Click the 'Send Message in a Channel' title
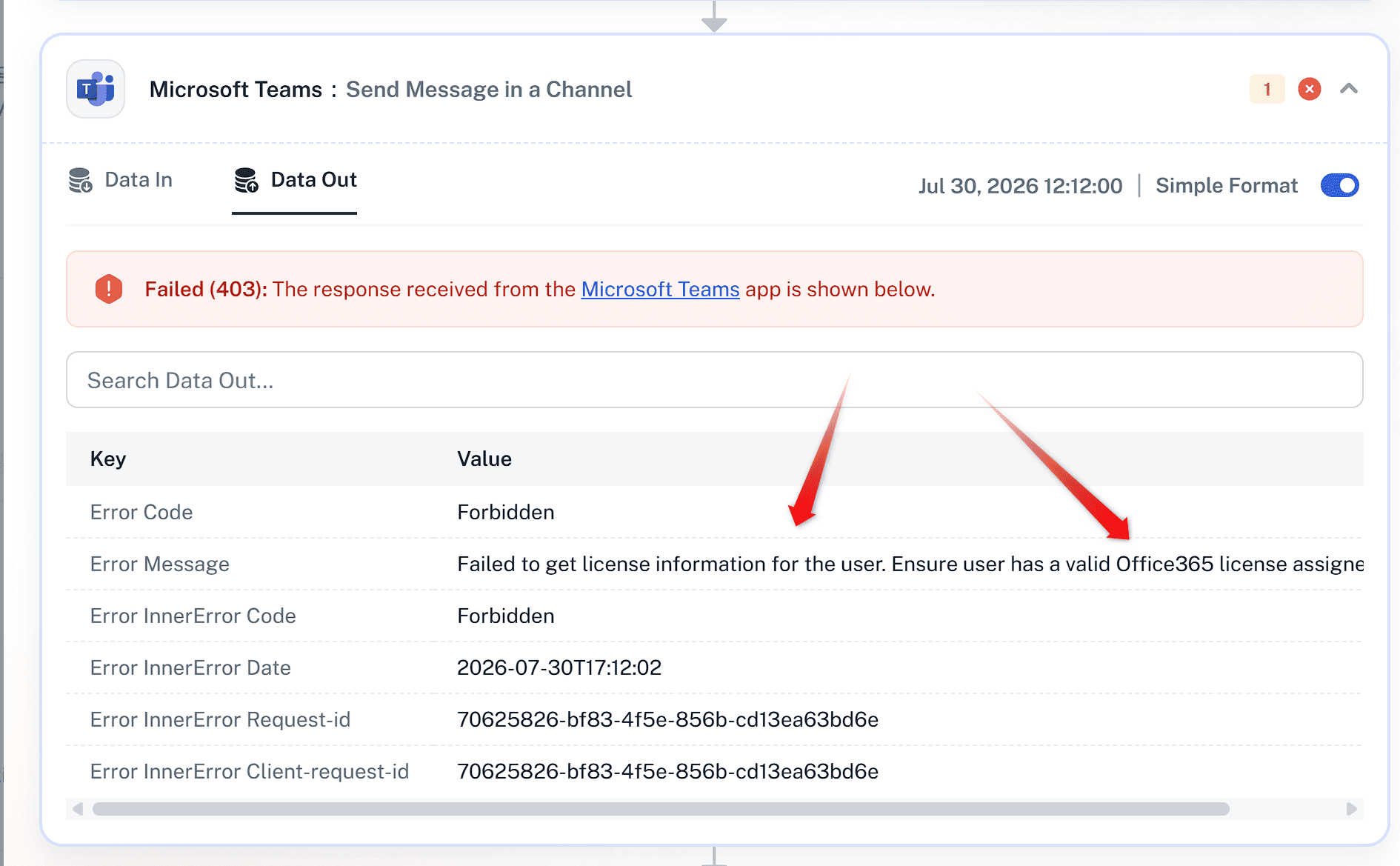The width and height of the screenshot is (1400, 866). 489,90
